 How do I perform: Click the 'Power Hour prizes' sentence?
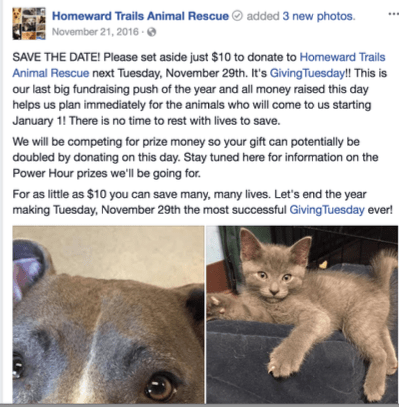point(107,173)
